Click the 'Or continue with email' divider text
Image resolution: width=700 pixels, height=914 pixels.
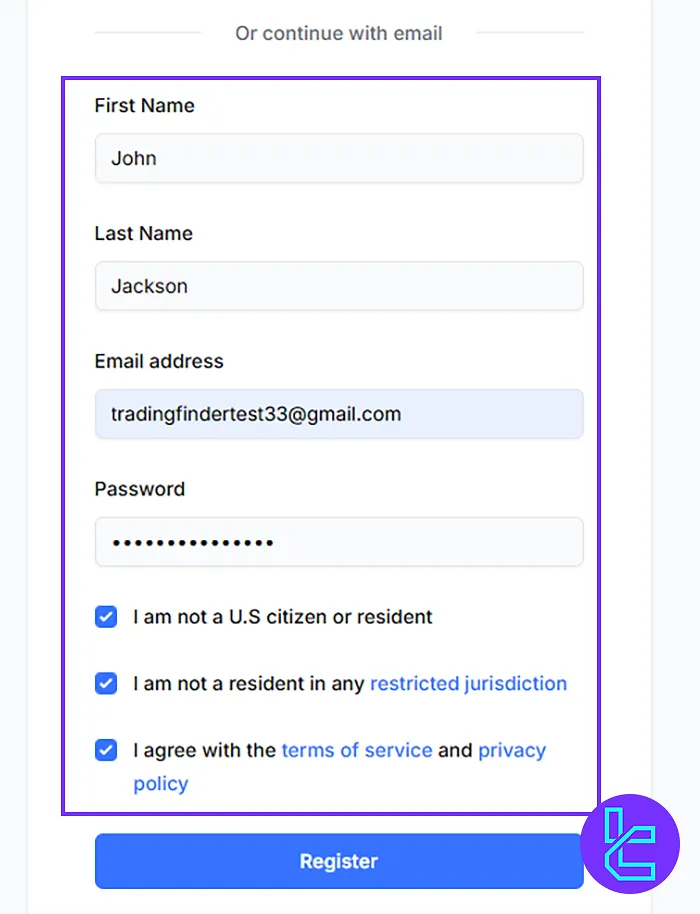point(339,33)
